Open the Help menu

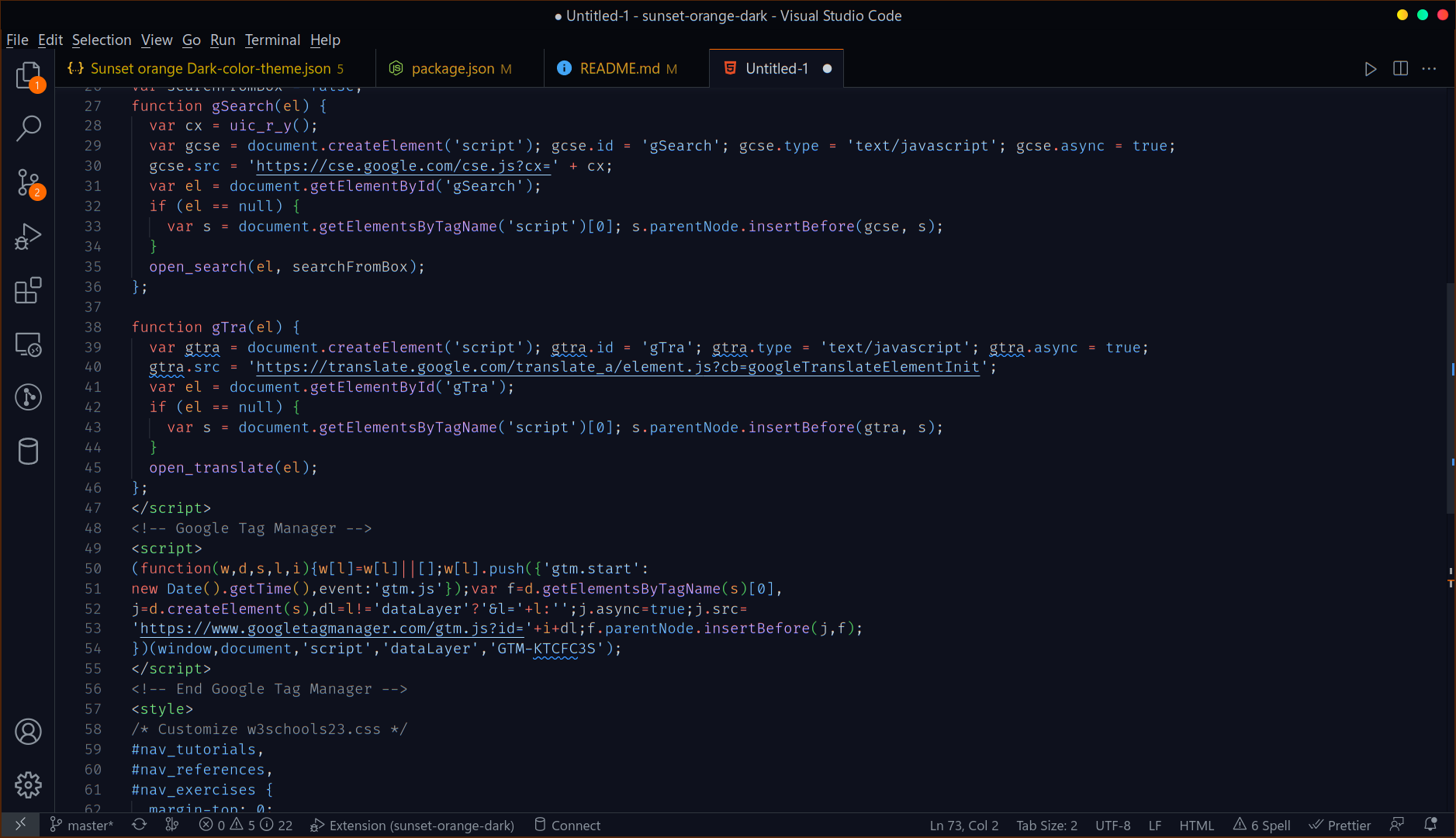[x=325, y=40]
